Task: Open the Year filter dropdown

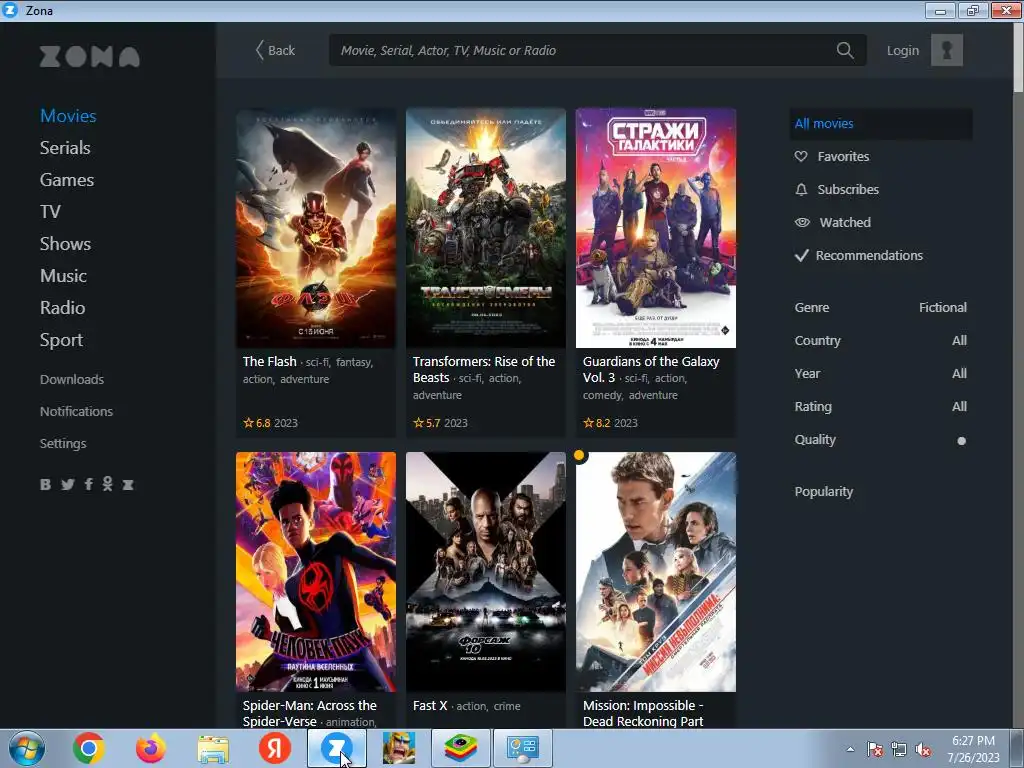Action: coord(880,374)
